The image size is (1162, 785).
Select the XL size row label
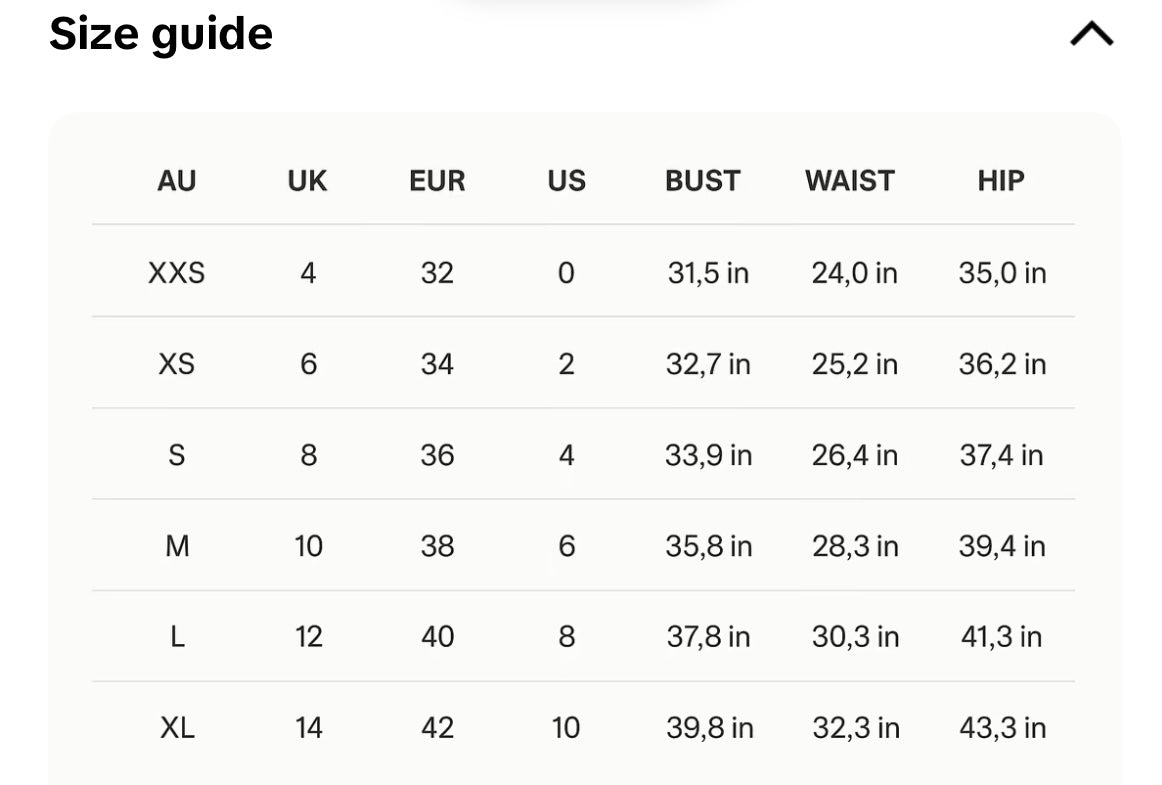point(177,728)
